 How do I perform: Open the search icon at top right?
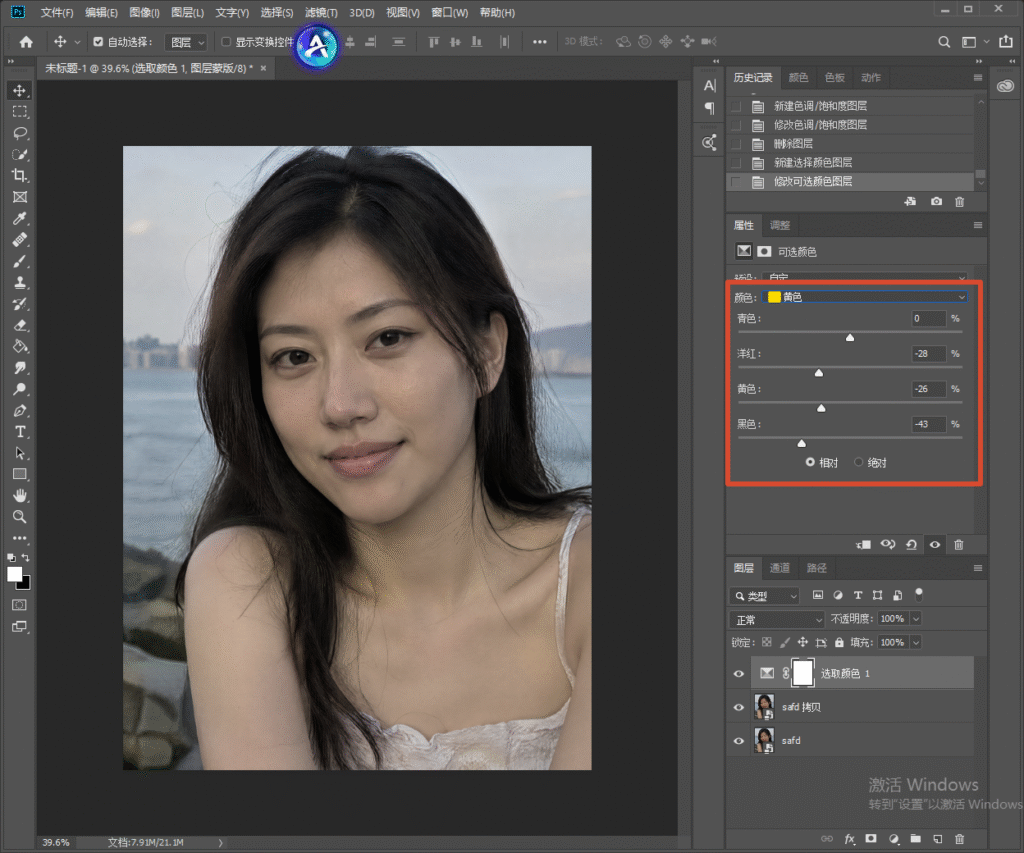(944, 42)
